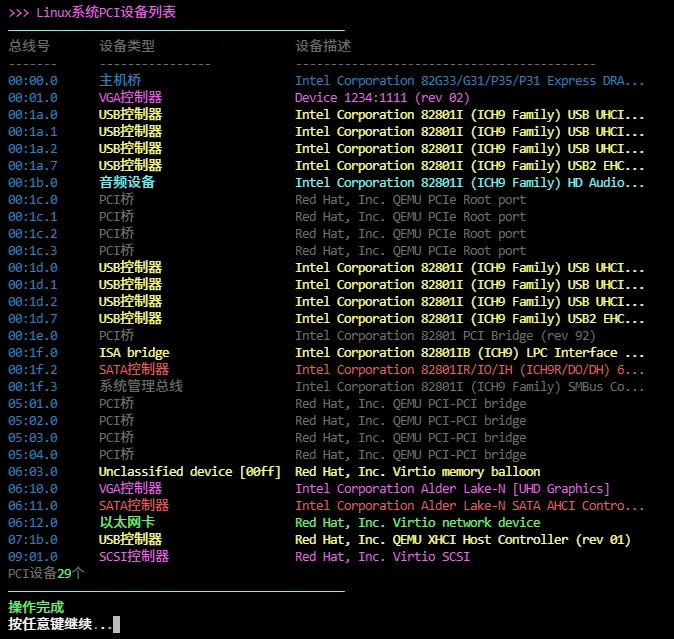
Task: Click the 系统管理总线 entry
Action: click(141, 386)
